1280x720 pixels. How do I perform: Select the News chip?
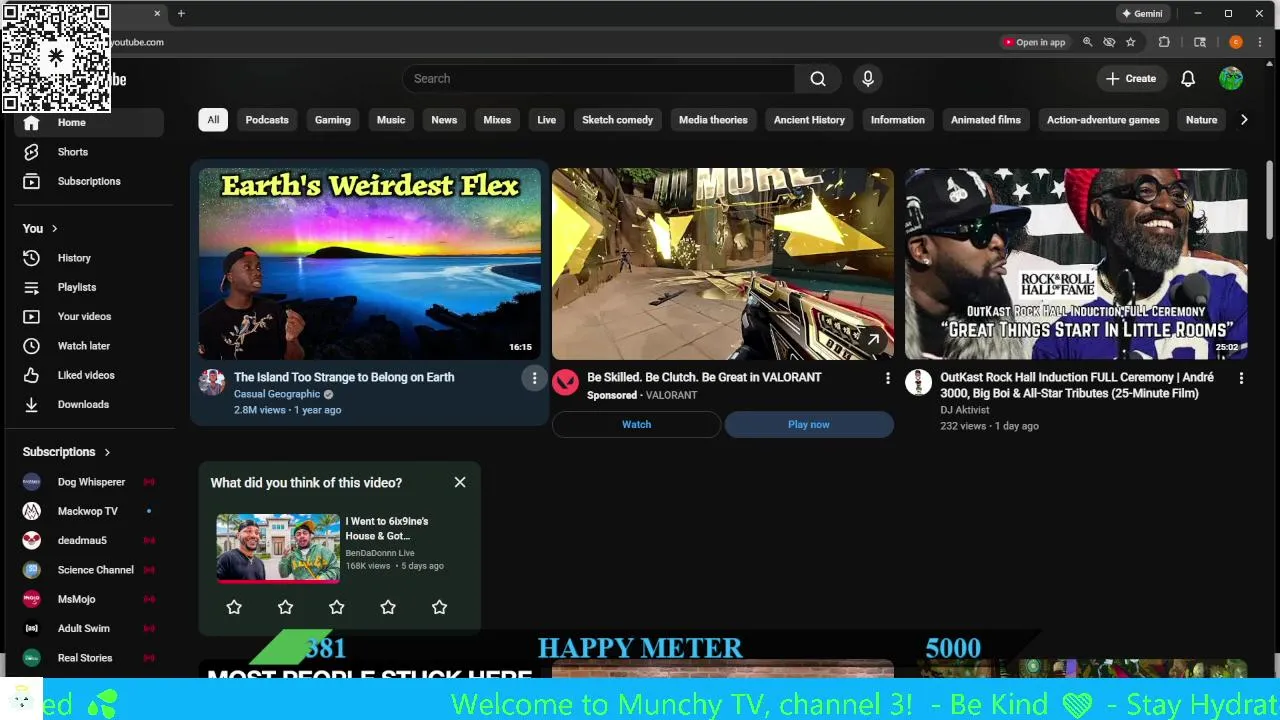444,120
